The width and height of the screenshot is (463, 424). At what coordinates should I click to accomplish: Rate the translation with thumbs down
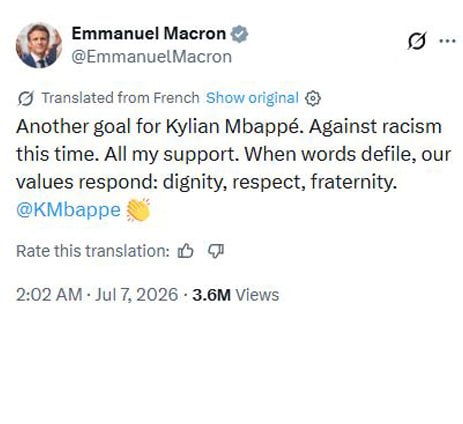(216, 251)
